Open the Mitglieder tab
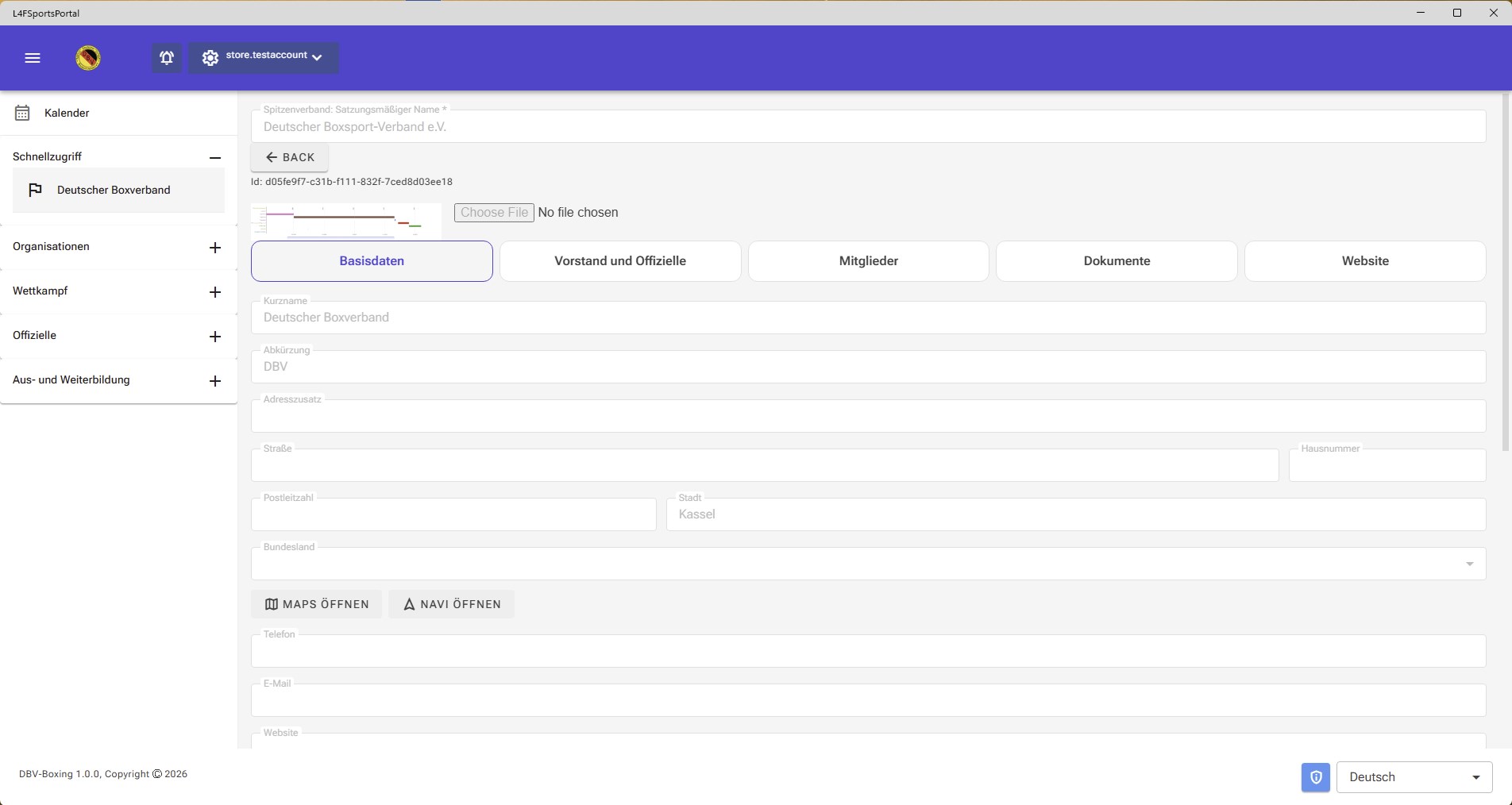 point(869,260)
